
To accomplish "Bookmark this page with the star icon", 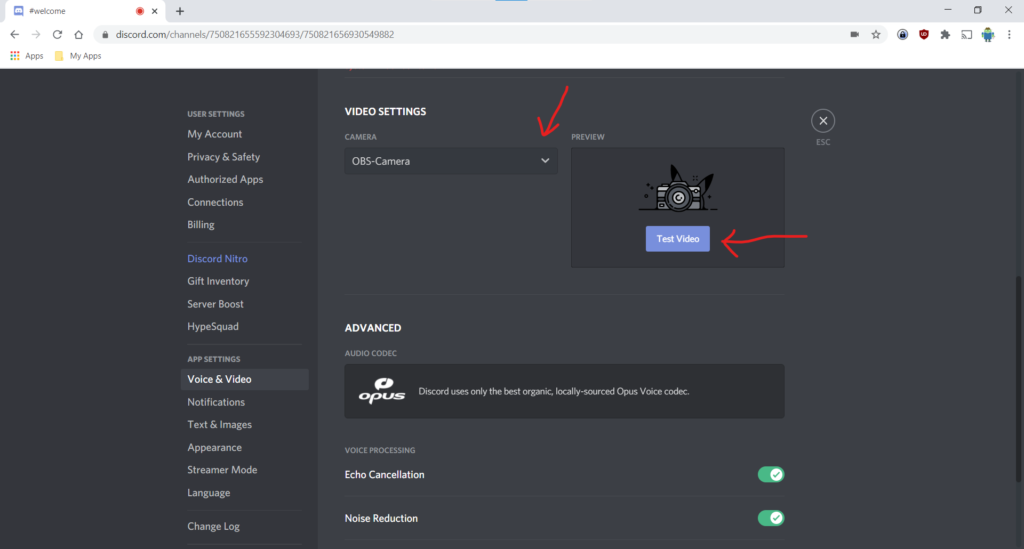I will point(876,35).
